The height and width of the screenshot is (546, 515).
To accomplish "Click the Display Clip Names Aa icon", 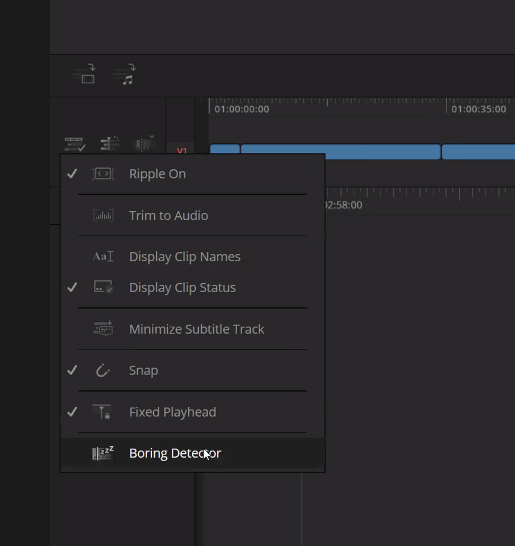I will click(103, 257).
